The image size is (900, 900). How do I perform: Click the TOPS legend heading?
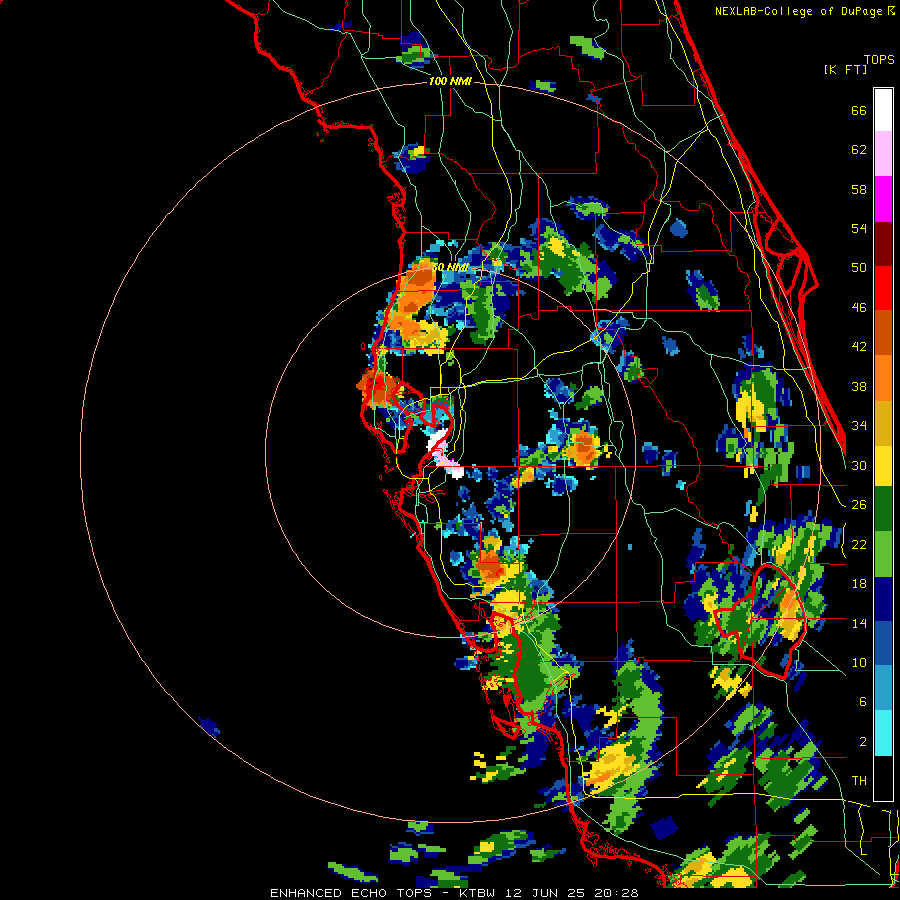tap(879, 59)
